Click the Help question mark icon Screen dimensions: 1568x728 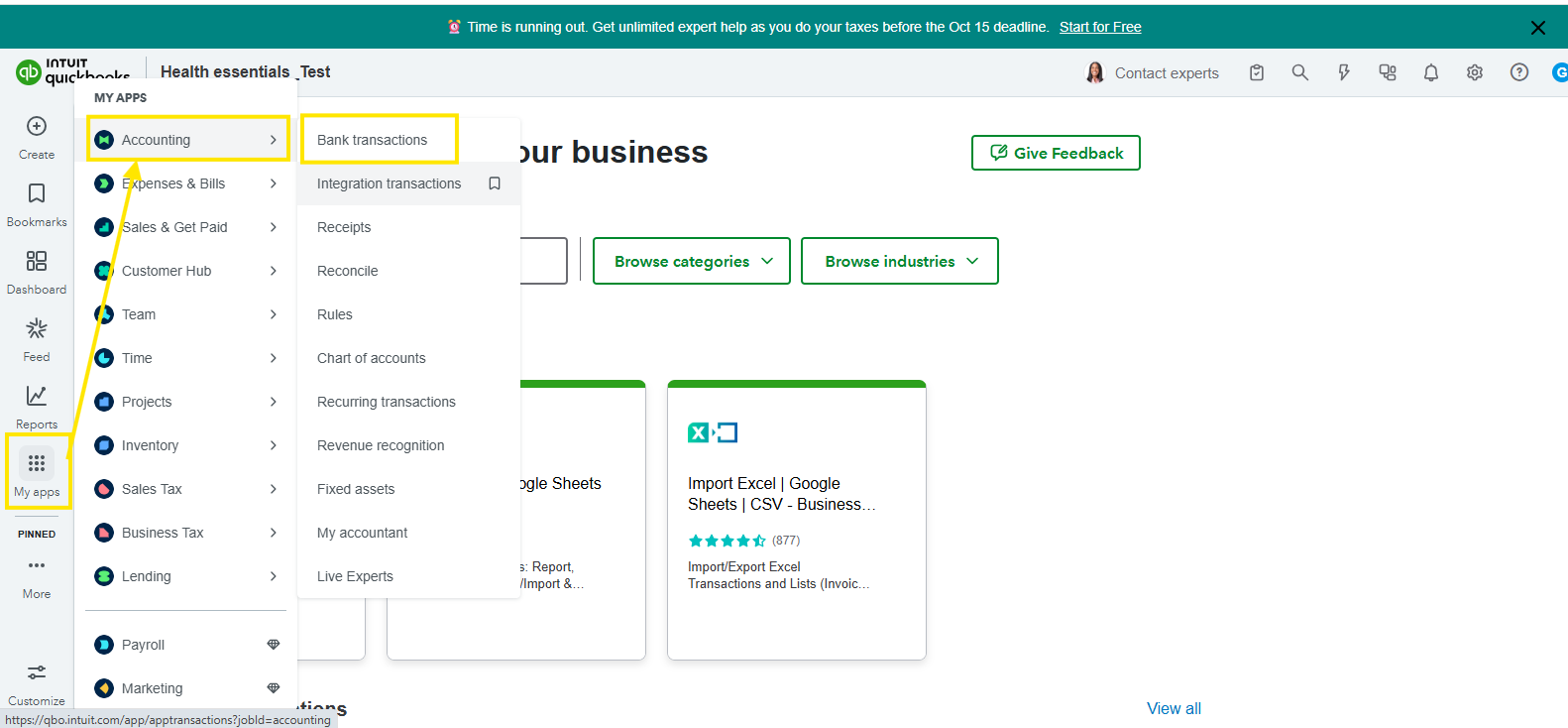click(1519, 72)
